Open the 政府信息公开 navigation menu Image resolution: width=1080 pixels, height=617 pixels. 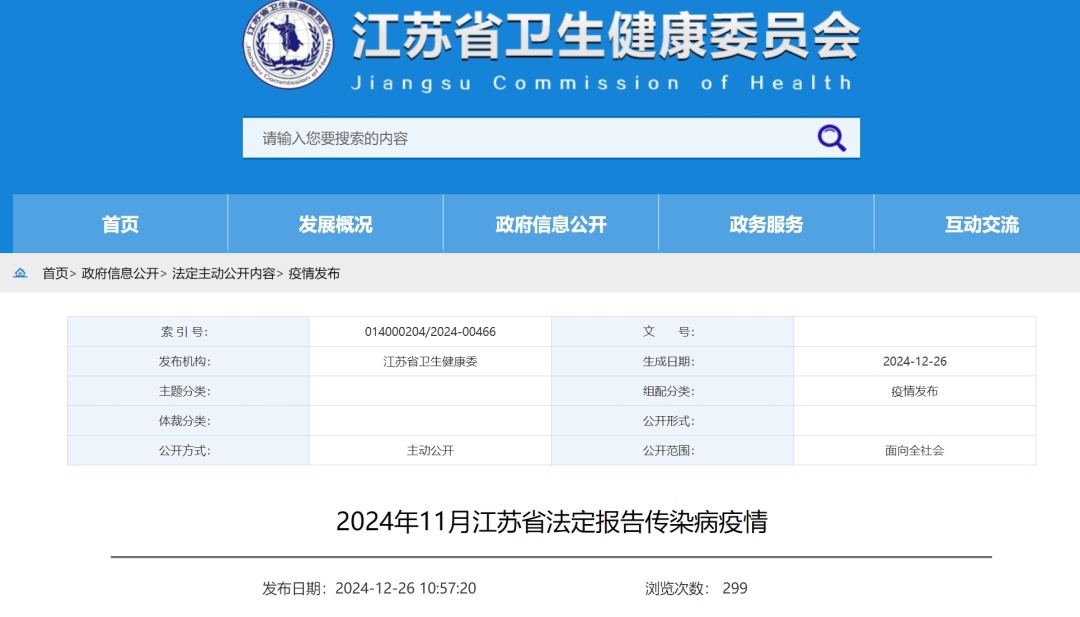click(x=551, y=224)
